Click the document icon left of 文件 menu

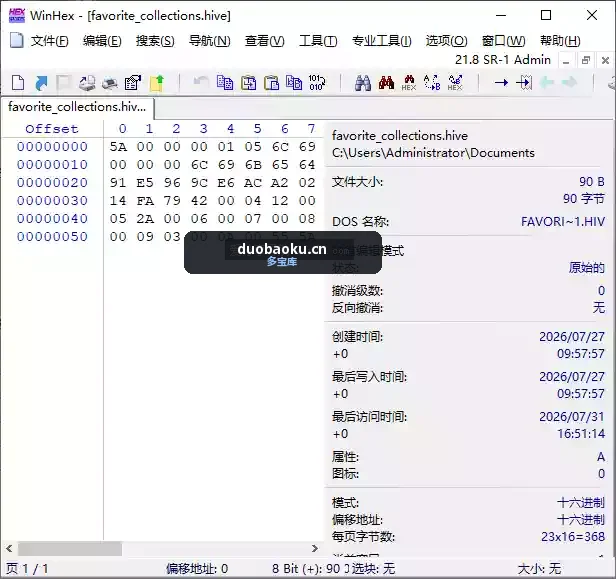point(17,40)
